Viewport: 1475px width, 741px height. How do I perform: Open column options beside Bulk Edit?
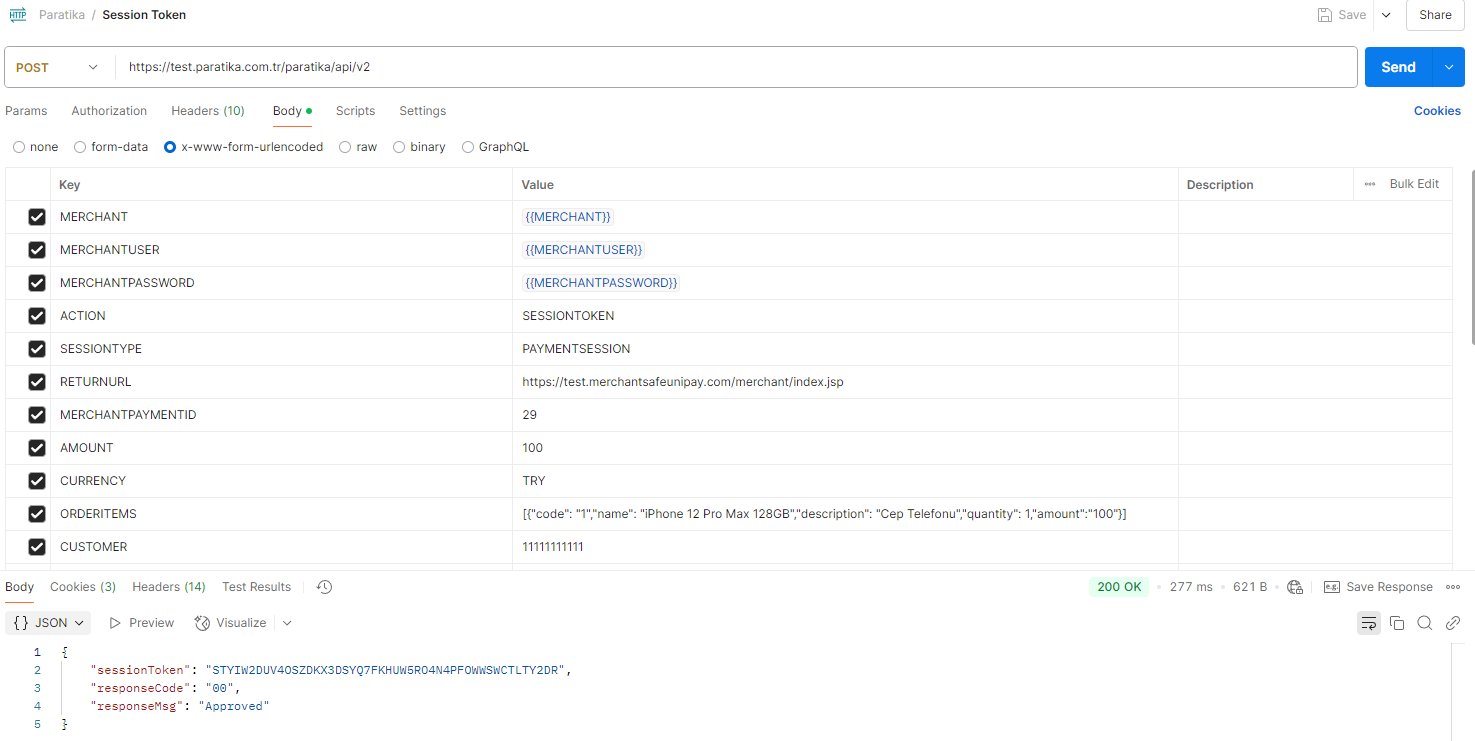1369,184
